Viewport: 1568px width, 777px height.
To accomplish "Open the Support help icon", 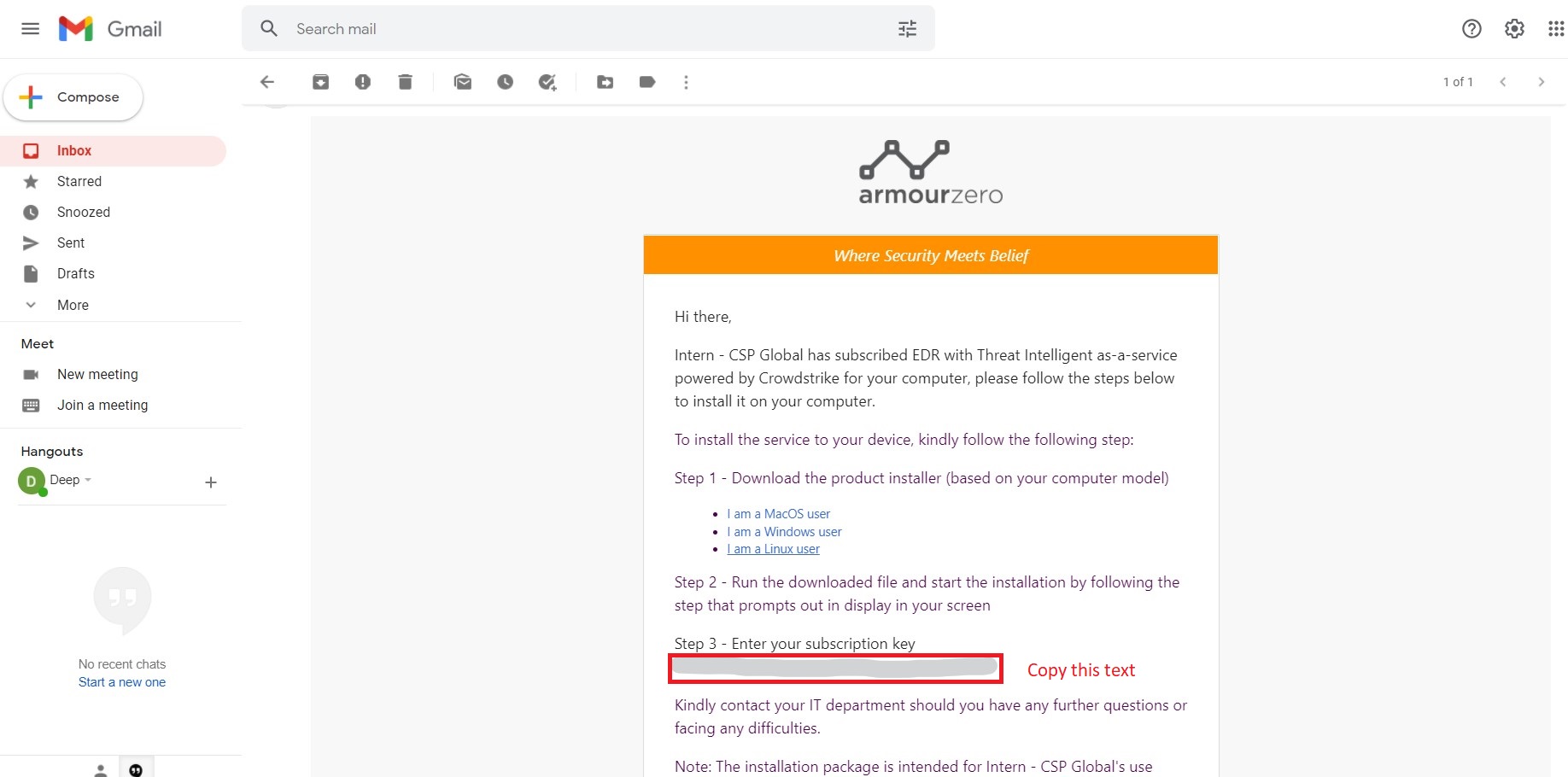I will click(x=1471, y=29).
